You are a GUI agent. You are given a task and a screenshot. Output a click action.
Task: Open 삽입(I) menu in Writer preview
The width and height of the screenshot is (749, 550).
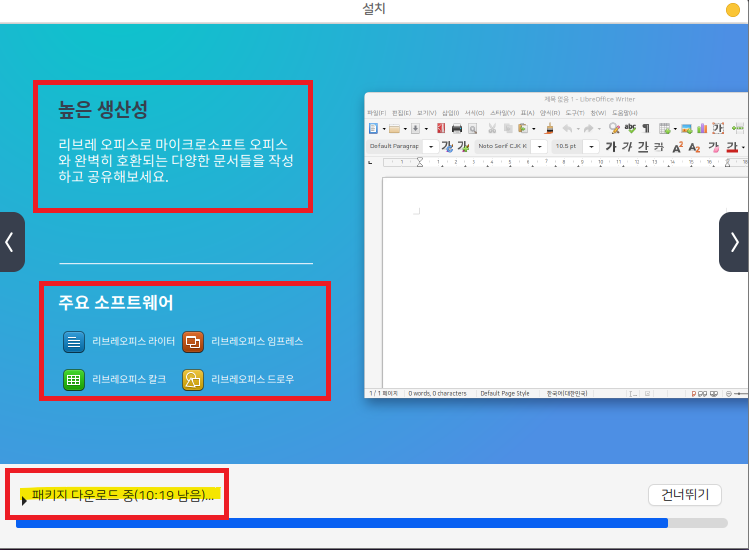point(450,113)
